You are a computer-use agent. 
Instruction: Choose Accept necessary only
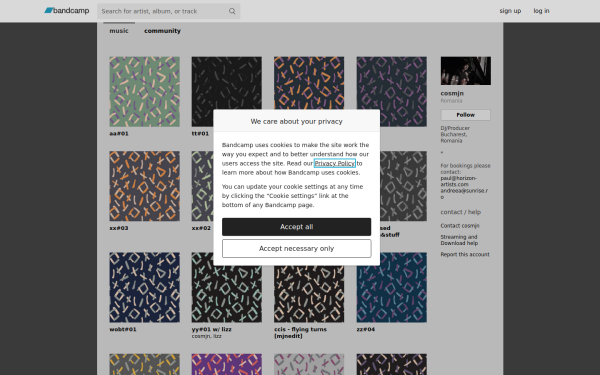pos(297,249)
